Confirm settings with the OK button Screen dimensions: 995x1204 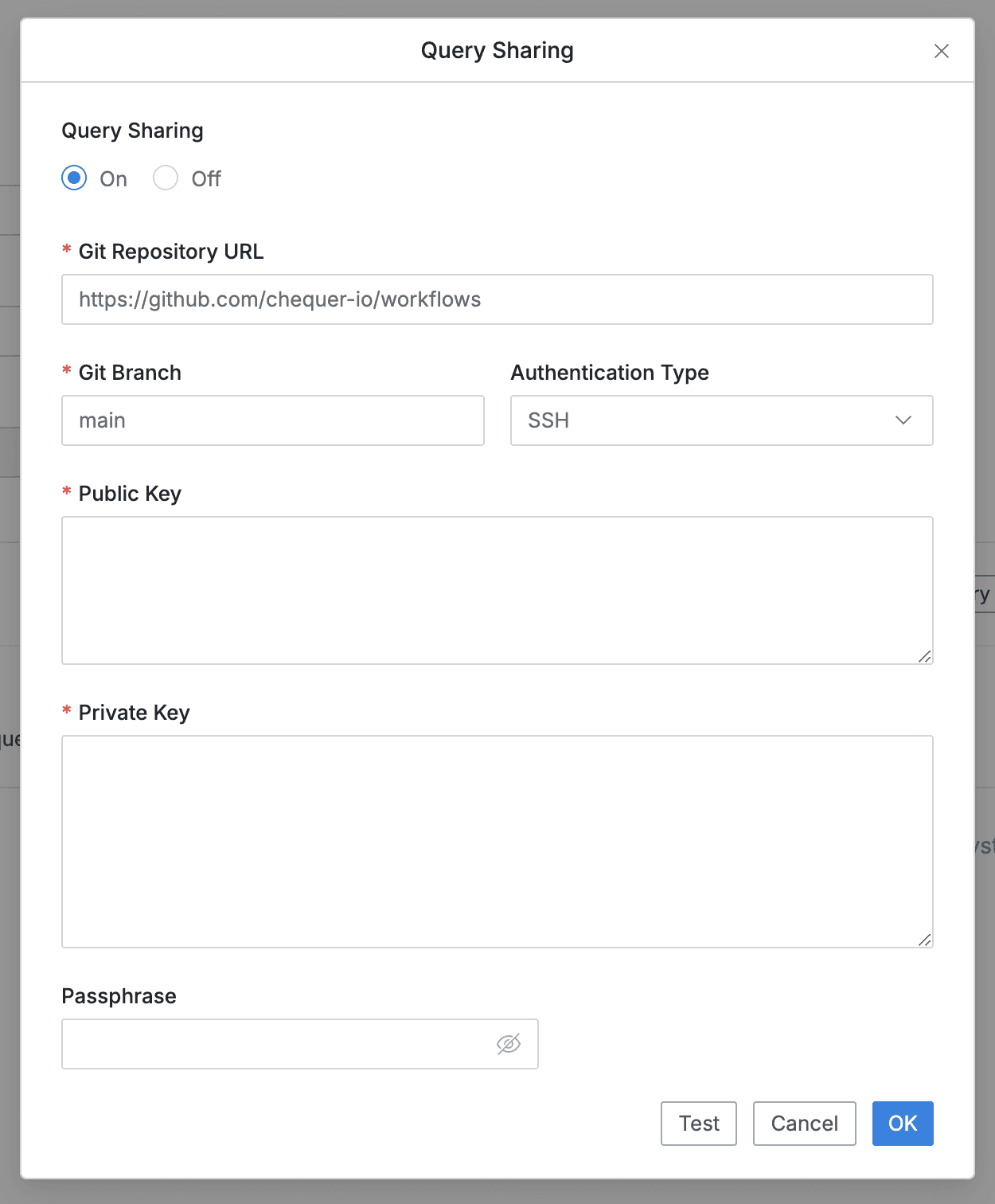902,1123
